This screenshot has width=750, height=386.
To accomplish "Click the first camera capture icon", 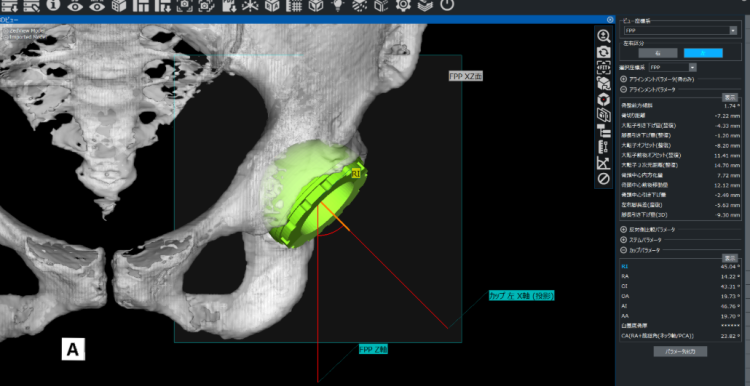I will click(185, 5).
